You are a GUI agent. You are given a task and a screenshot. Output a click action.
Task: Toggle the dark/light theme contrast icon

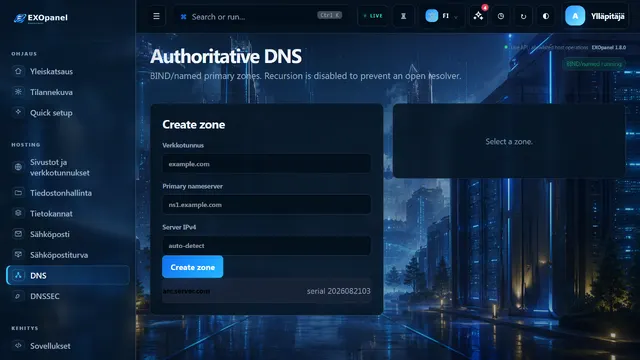tap(546, 16)
